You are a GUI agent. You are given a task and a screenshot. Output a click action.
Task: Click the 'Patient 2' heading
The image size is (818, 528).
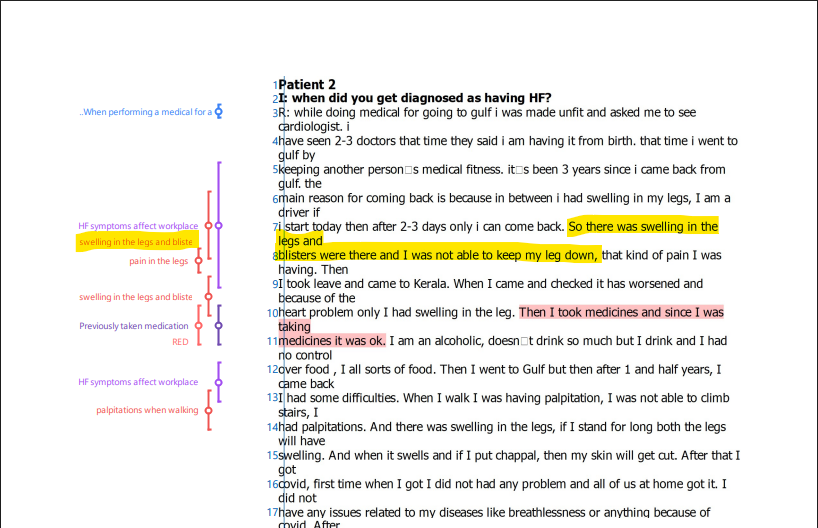coord(308,85)
